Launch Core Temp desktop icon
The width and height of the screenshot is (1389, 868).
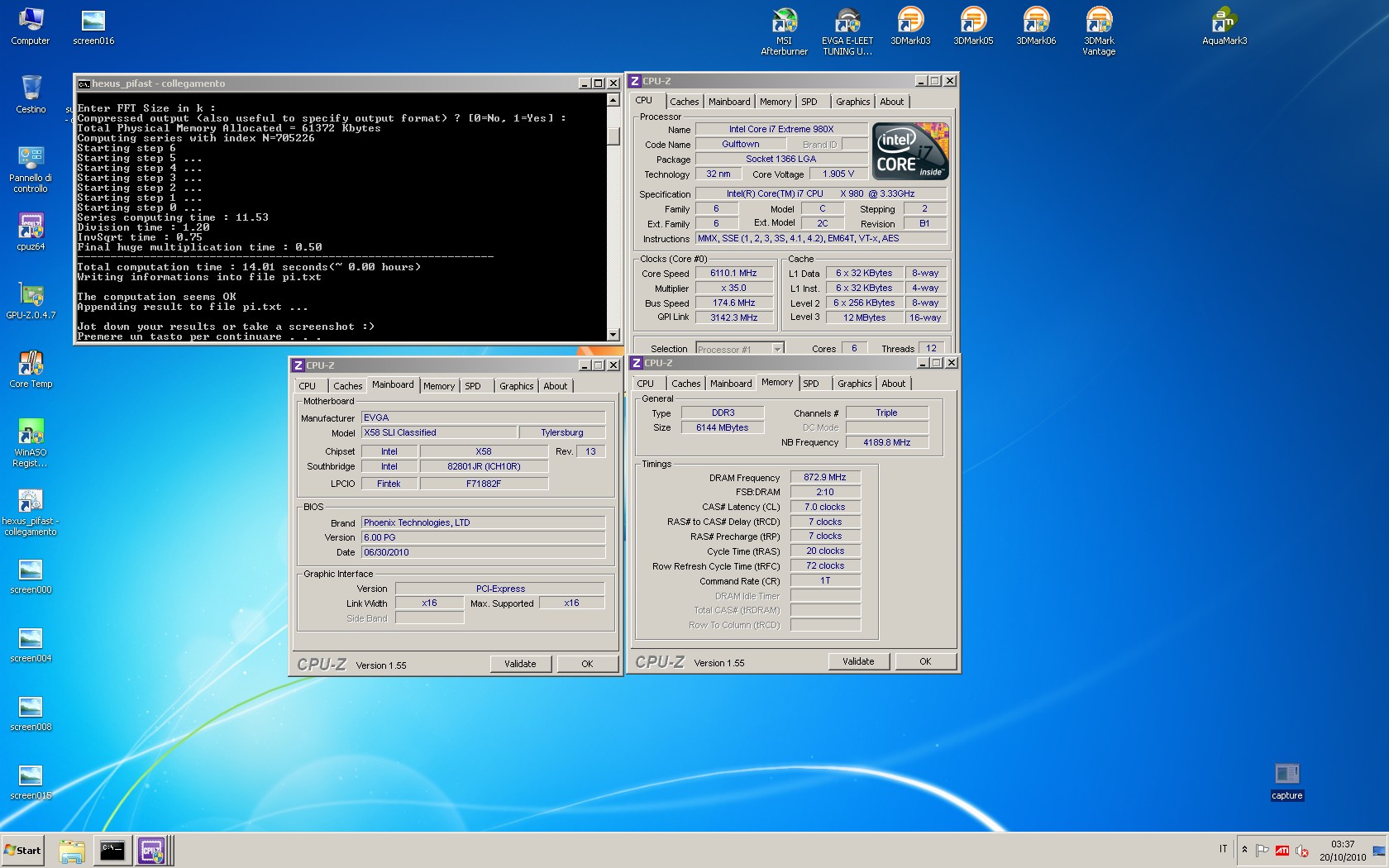click(31, 369)
